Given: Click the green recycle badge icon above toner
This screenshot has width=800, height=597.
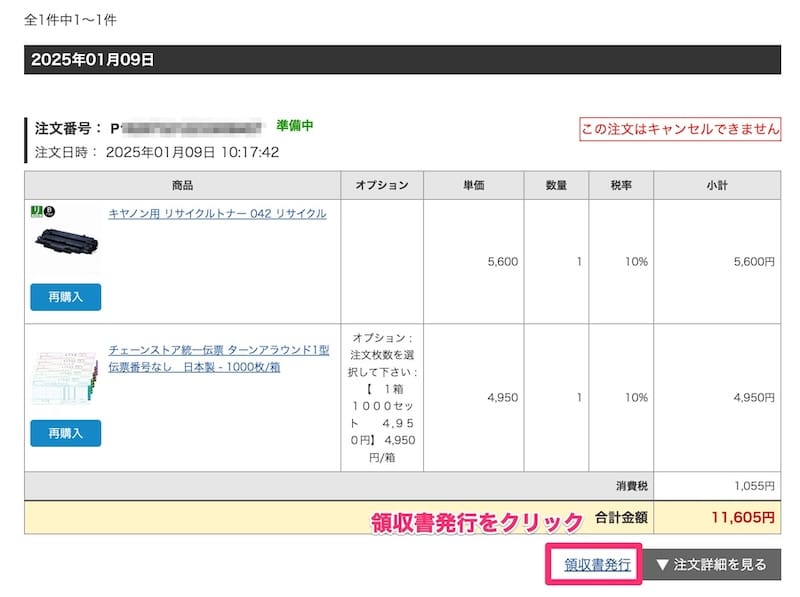Looking at the screenshot, I should (38, 212).
